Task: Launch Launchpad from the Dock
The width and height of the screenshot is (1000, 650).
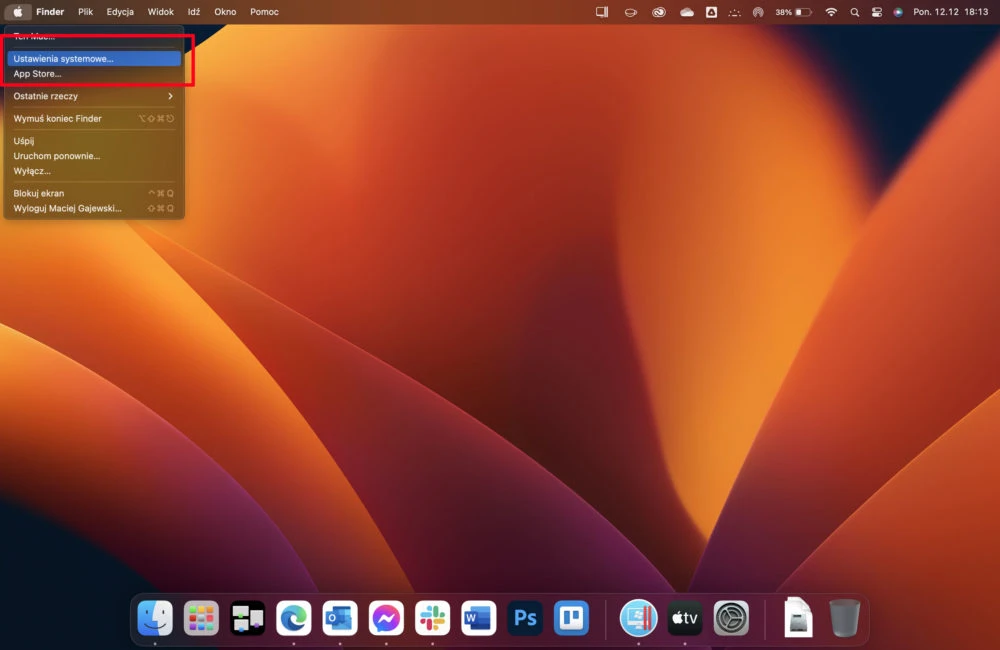Action: [x=201, y=617]
